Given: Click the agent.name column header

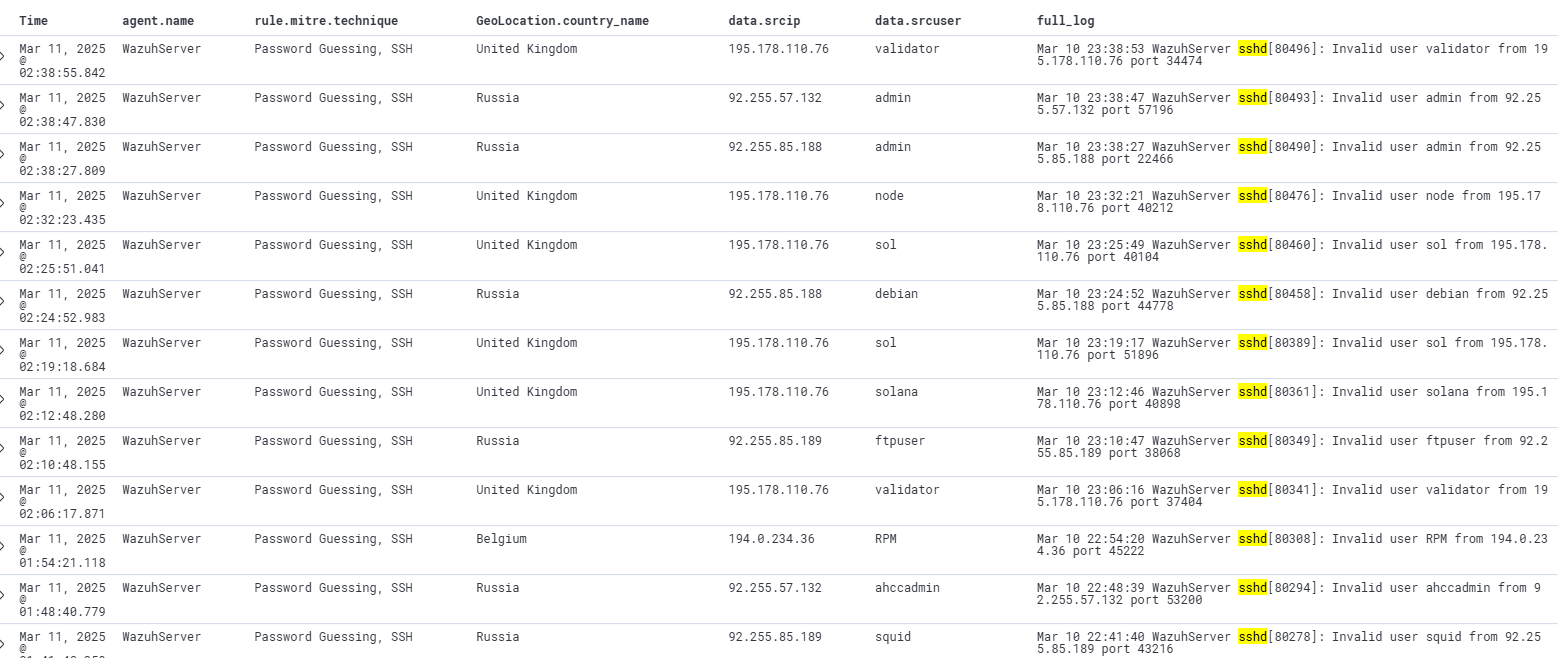Looking at the screenshot, I should click(x=158, y=20).
